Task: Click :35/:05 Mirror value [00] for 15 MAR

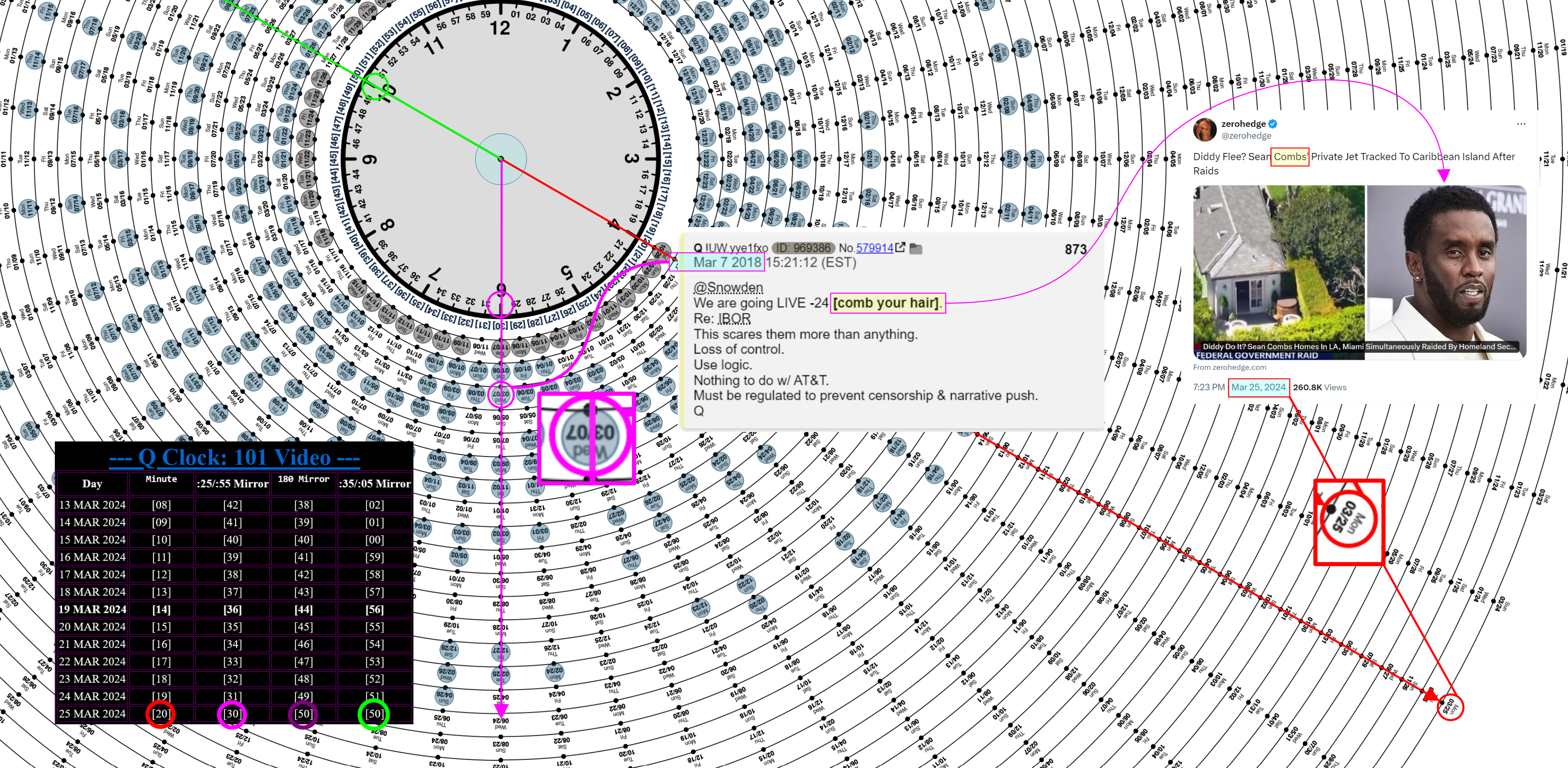Action: (x=374, y=540)
